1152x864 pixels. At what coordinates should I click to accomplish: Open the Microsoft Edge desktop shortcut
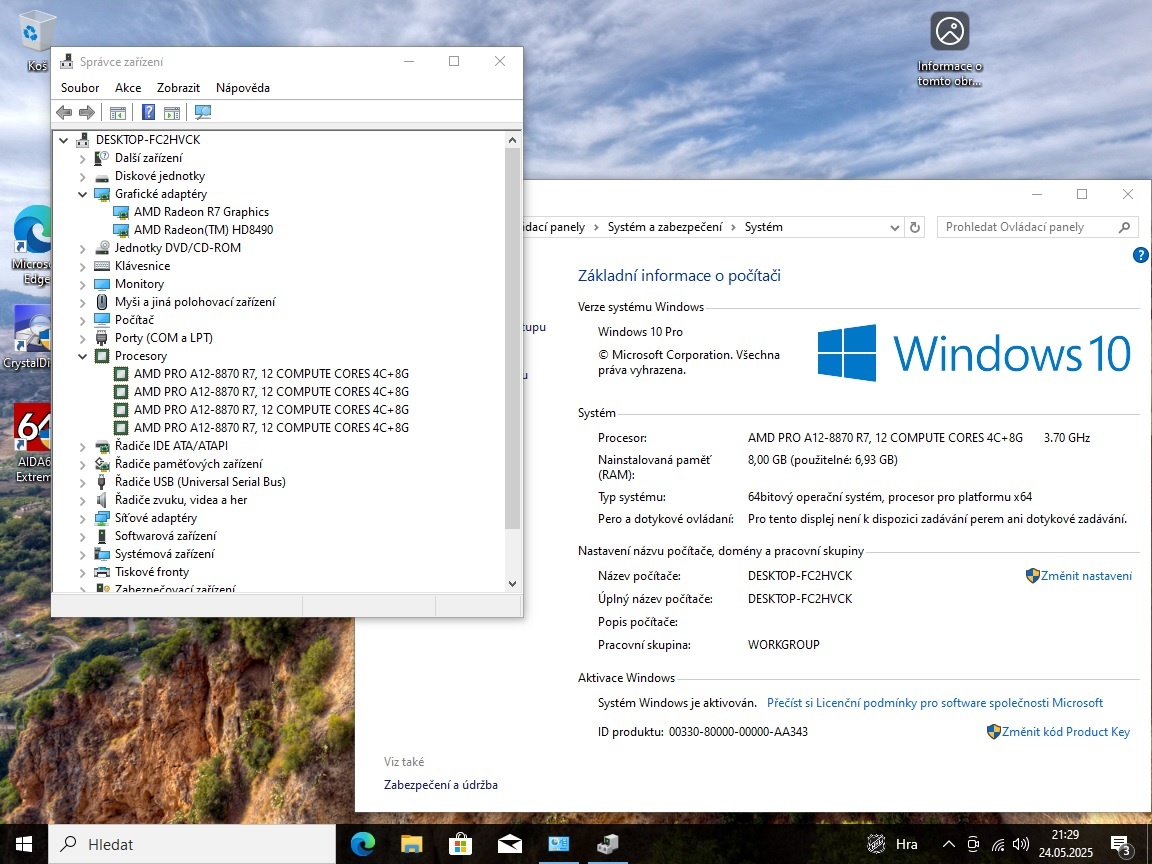[32, 245]
